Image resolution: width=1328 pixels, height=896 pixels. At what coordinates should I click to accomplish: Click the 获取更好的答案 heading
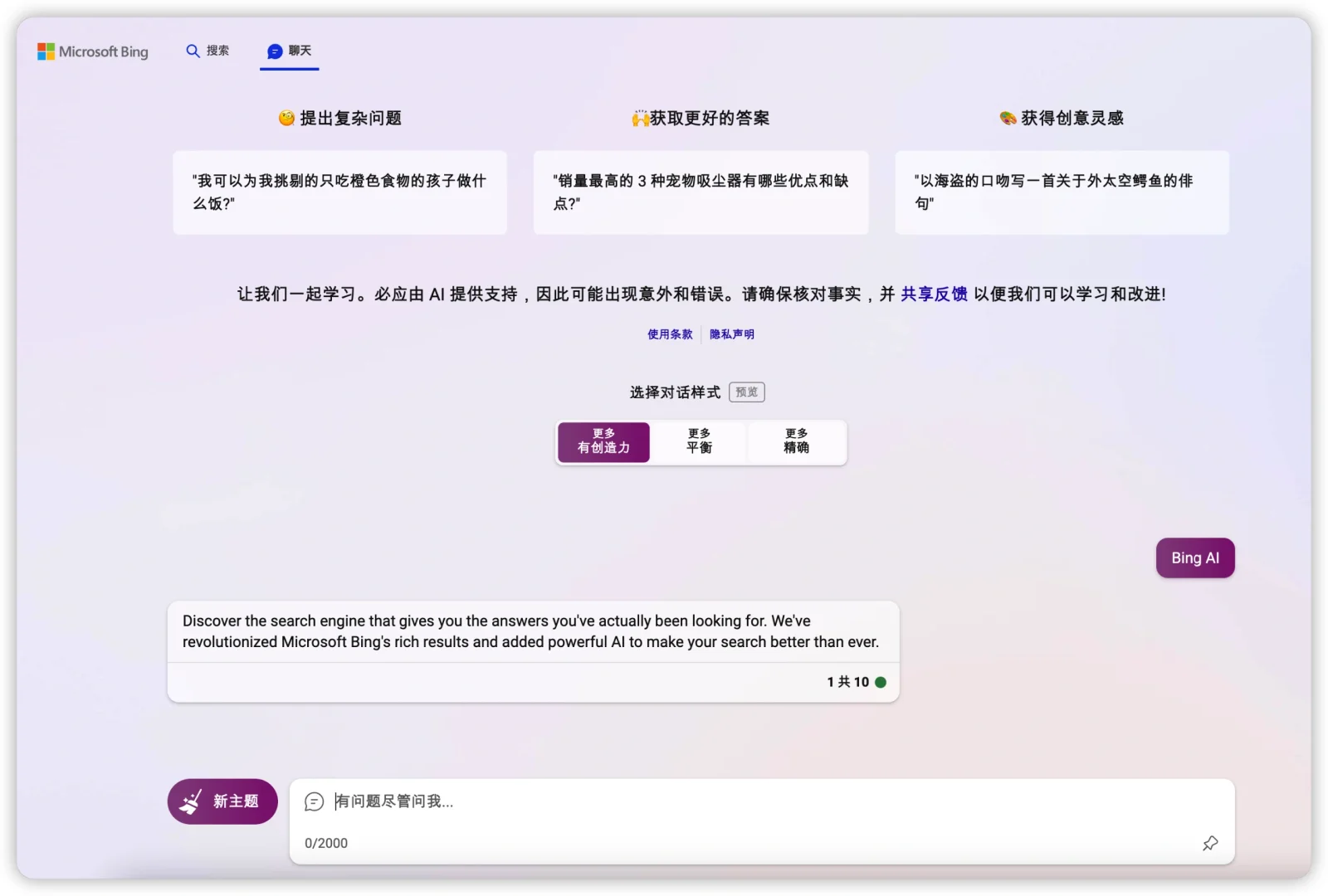point(710,118)
